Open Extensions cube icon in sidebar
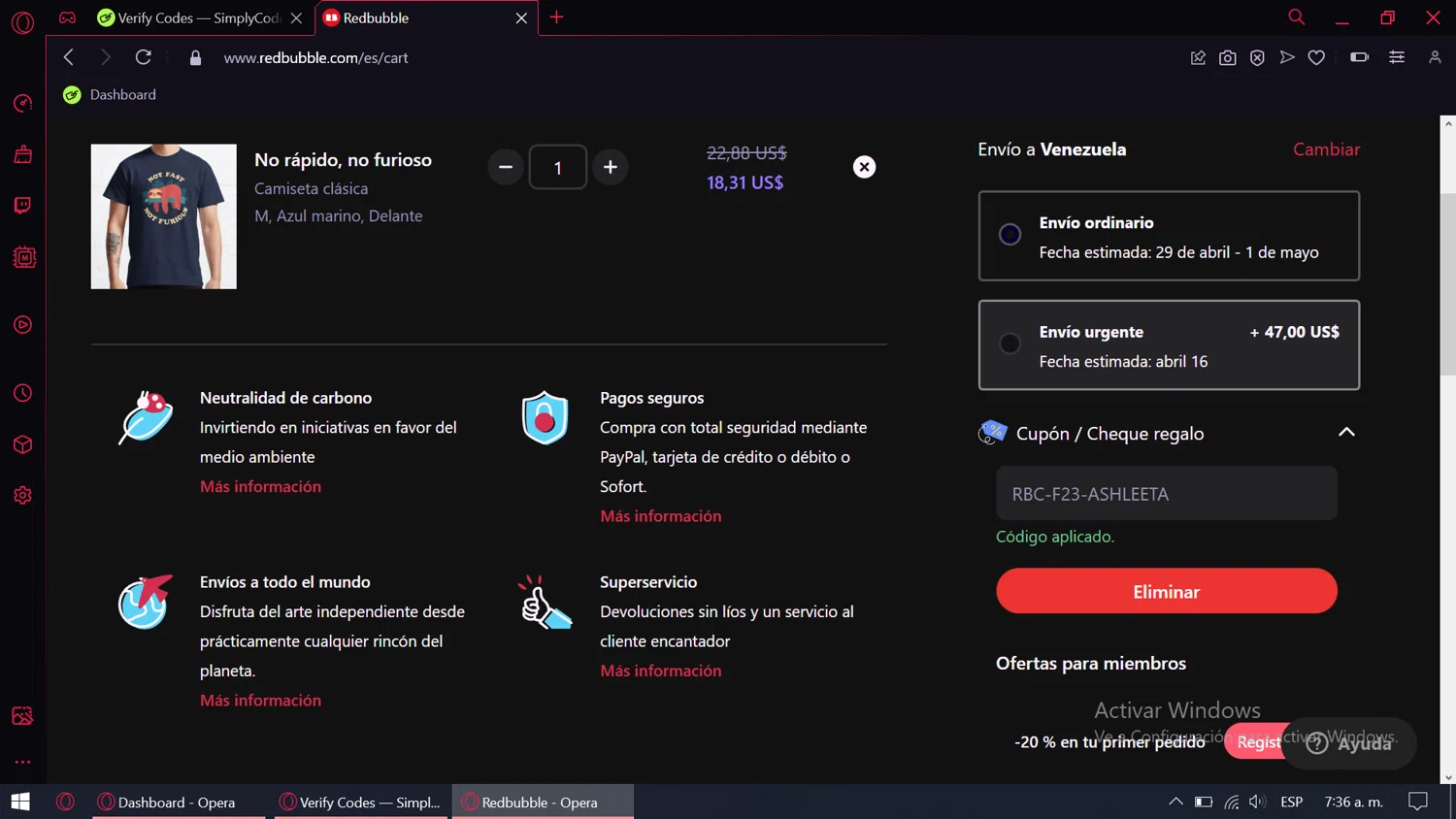 pos(22,444)
